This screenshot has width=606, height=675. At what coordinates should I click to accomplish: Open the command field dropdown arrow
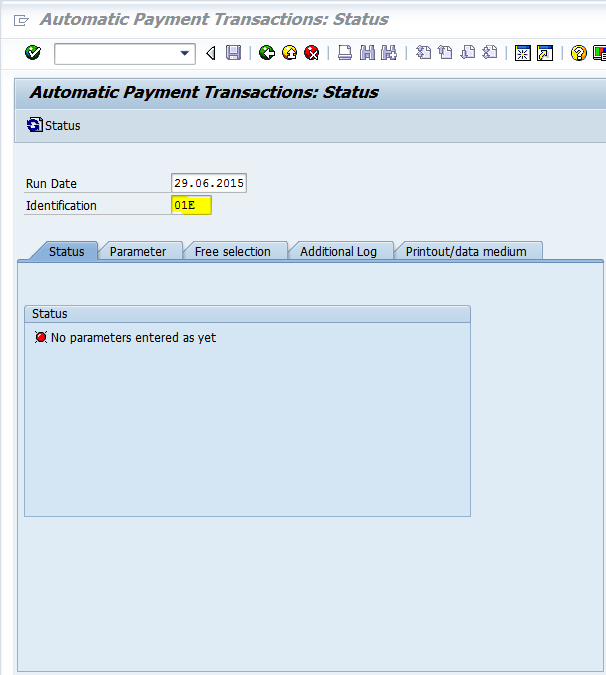185,54
